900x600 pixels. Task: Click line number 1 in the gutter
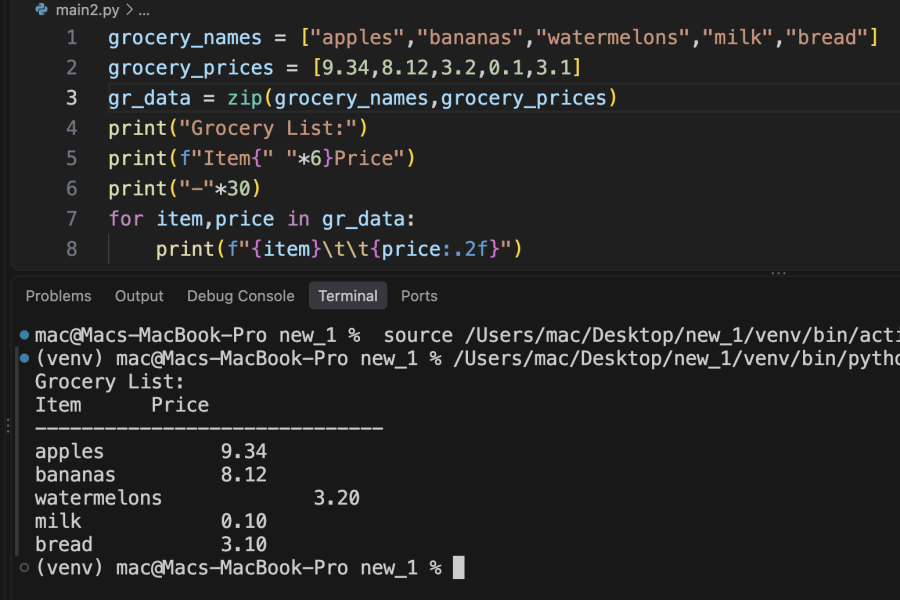(72, 38)
